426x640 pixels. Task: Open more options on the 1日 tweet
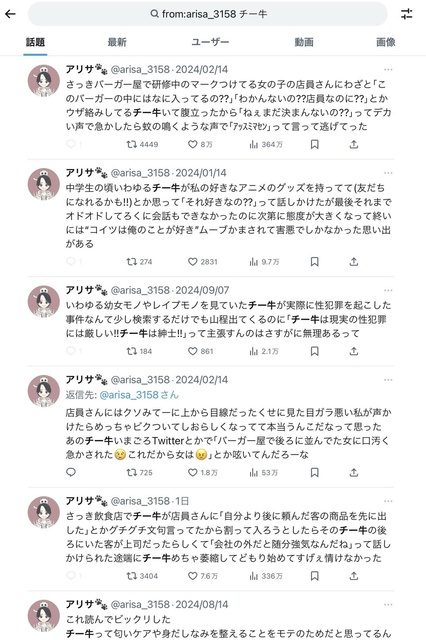(x=388, y=501)
